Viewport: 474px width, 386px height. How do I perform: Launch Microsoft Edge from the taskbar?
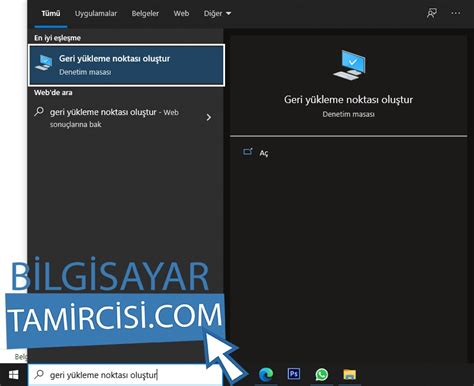(x=266, y=375)
